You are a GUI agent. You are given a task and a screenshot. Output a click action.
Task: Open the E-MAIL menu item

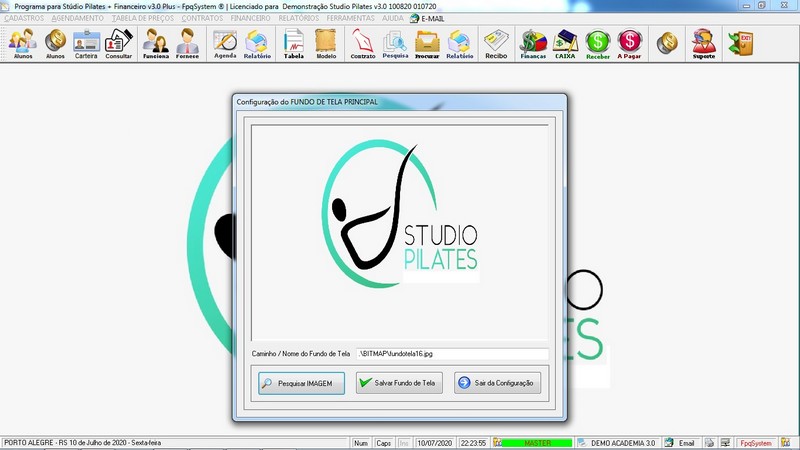click(x=427, y=18)
